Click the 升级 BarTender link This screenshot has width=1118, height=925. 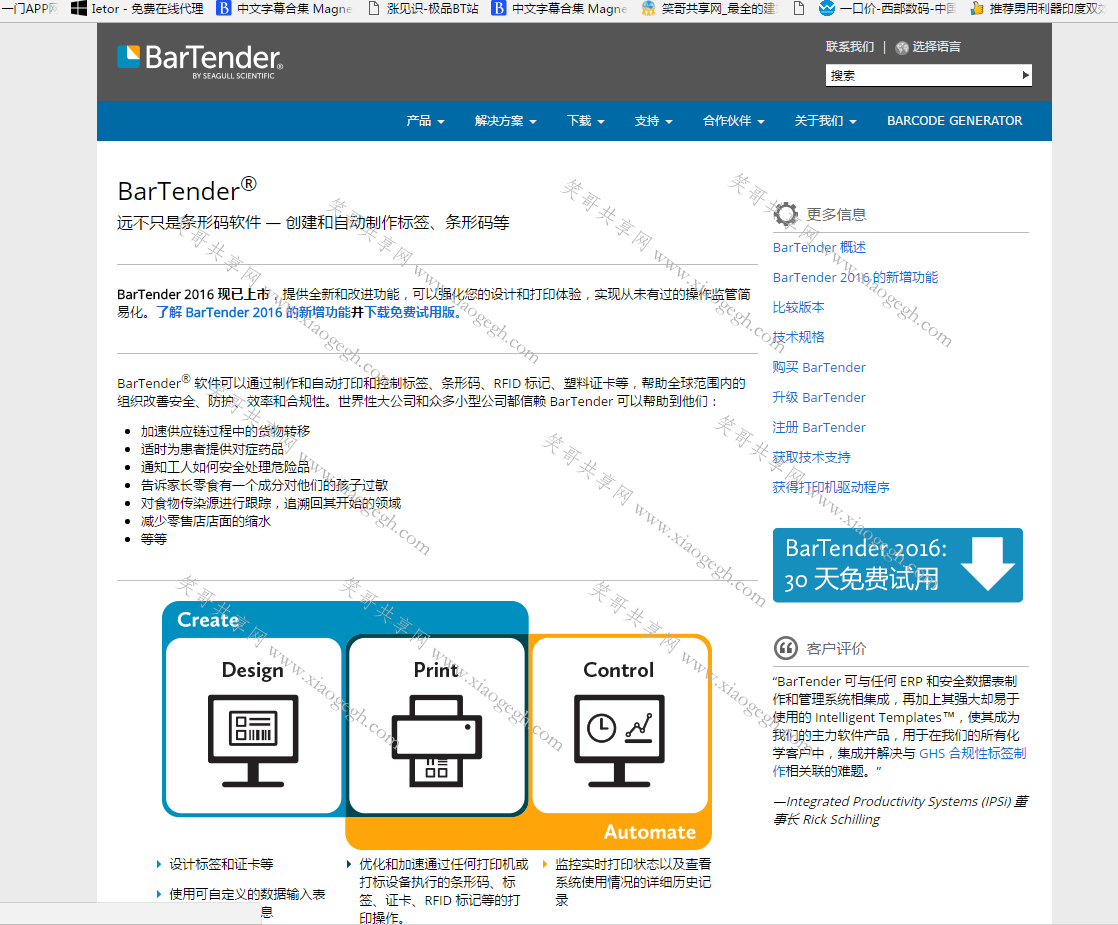click(819, 397)
